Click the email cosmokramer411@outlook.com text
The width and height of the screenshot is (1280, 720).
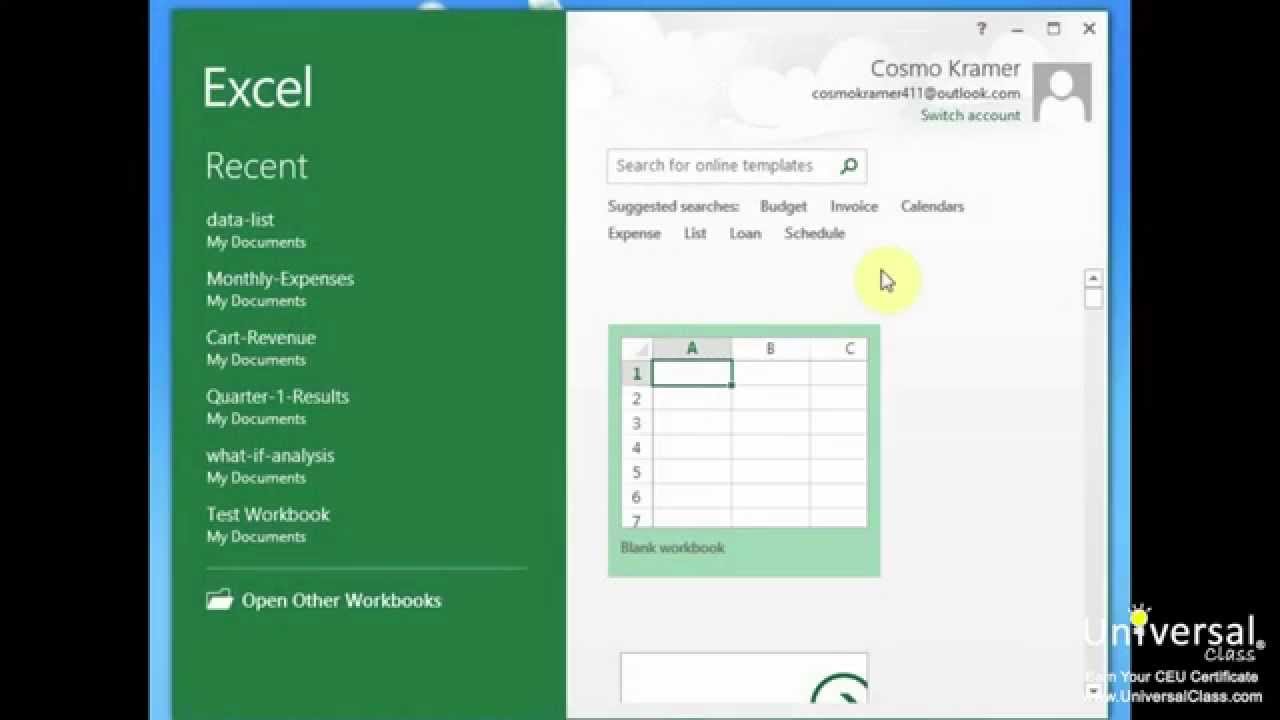tap(916, 93)
